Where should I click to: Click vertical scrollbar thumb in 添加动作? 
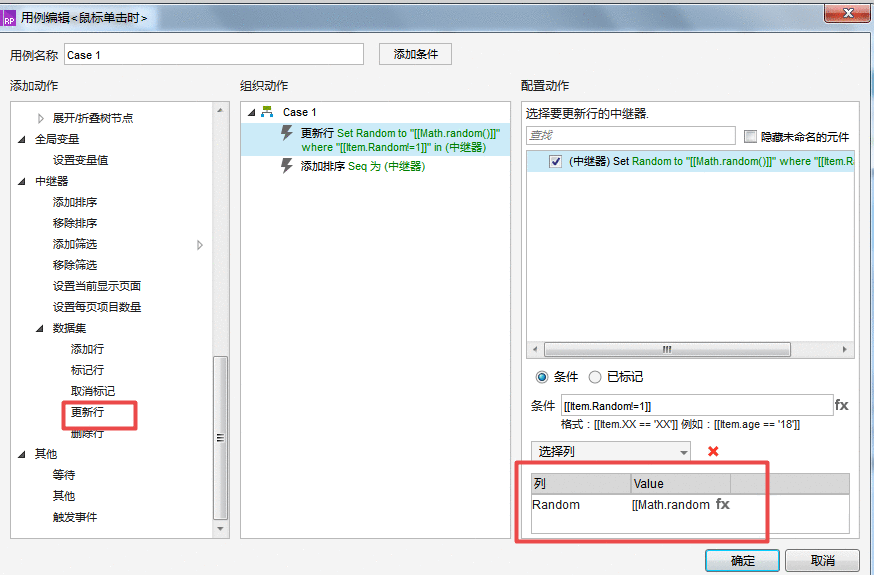[x=221, y=437]
